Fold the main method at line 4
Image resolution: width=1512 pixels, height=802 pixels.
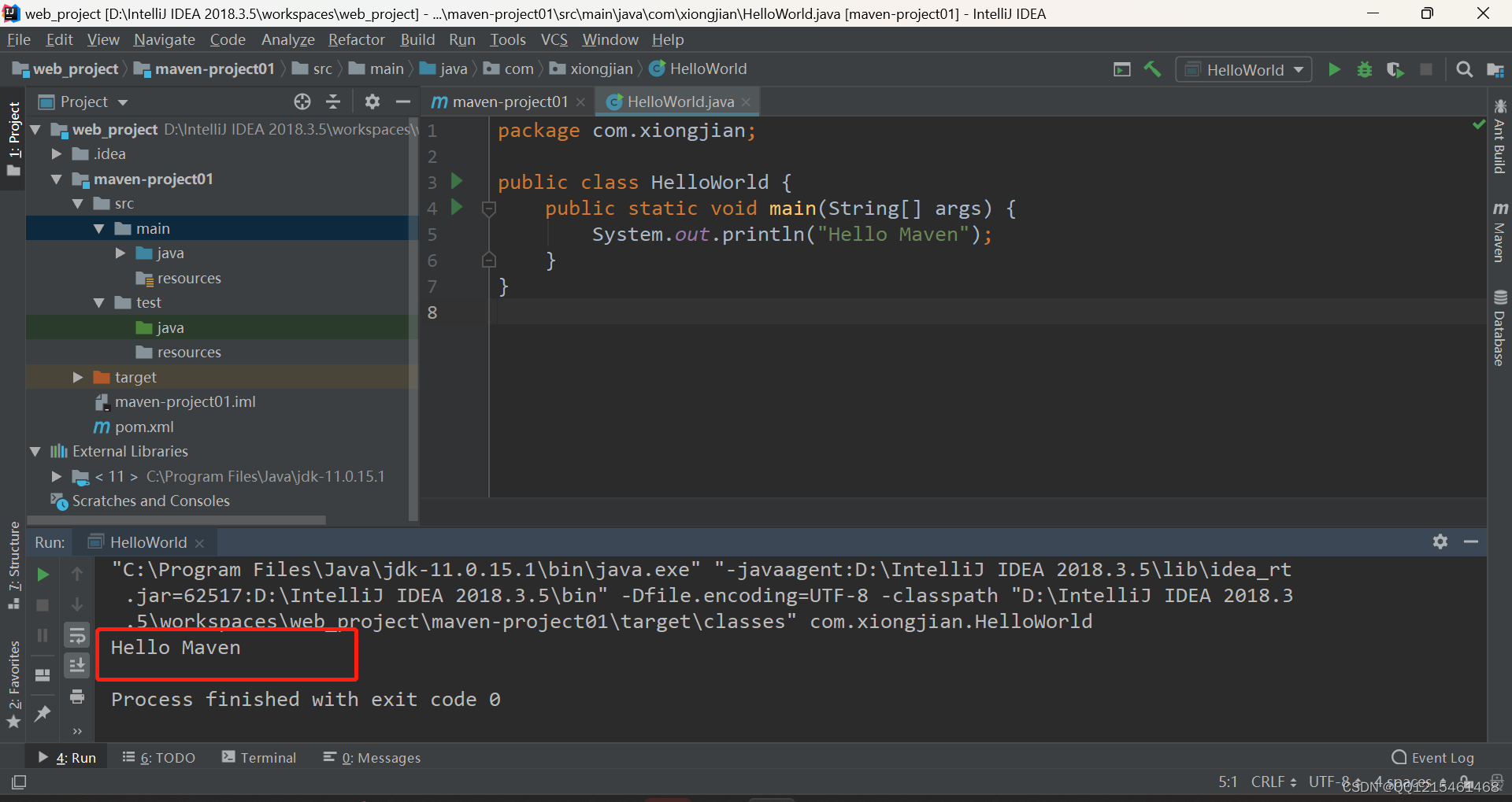tap(488, 209)
